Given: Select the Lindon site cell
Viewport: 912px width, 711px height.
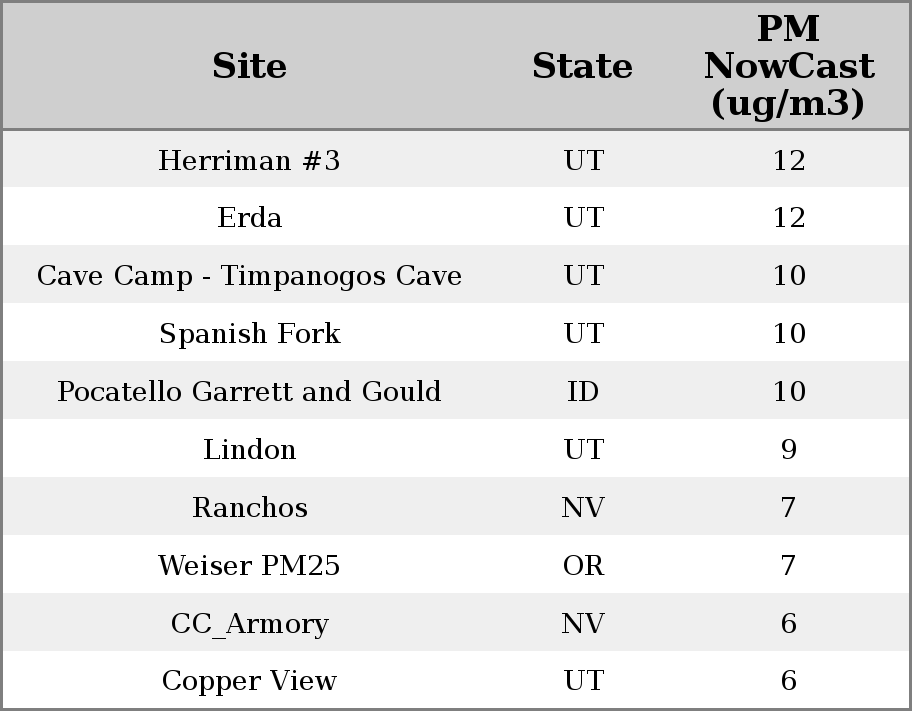Looking at the screenshot, I should click(250, 450).
